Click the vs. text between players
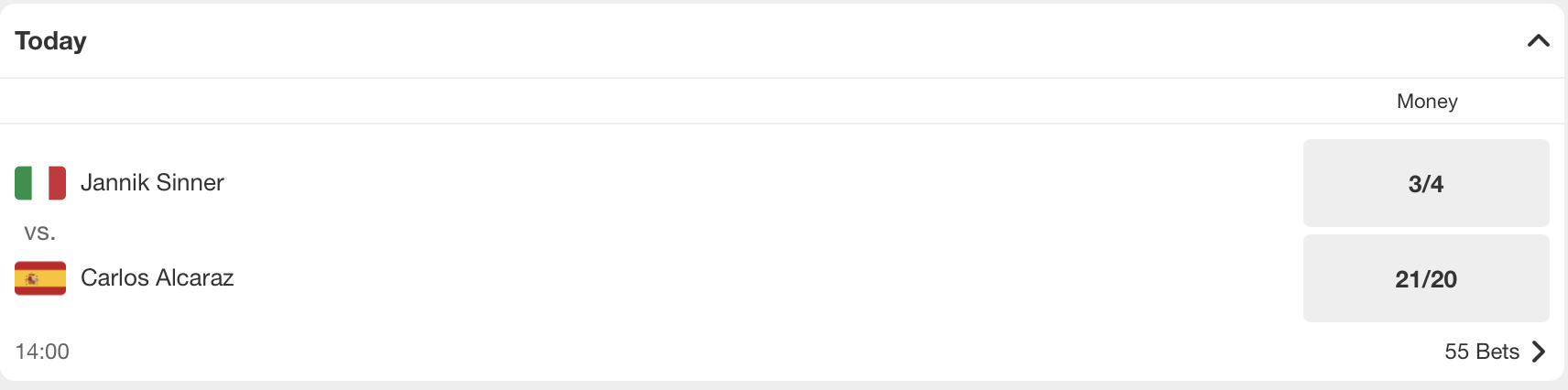The width and height of the screenshot is (1568, 390). click(x=39, y=232)
